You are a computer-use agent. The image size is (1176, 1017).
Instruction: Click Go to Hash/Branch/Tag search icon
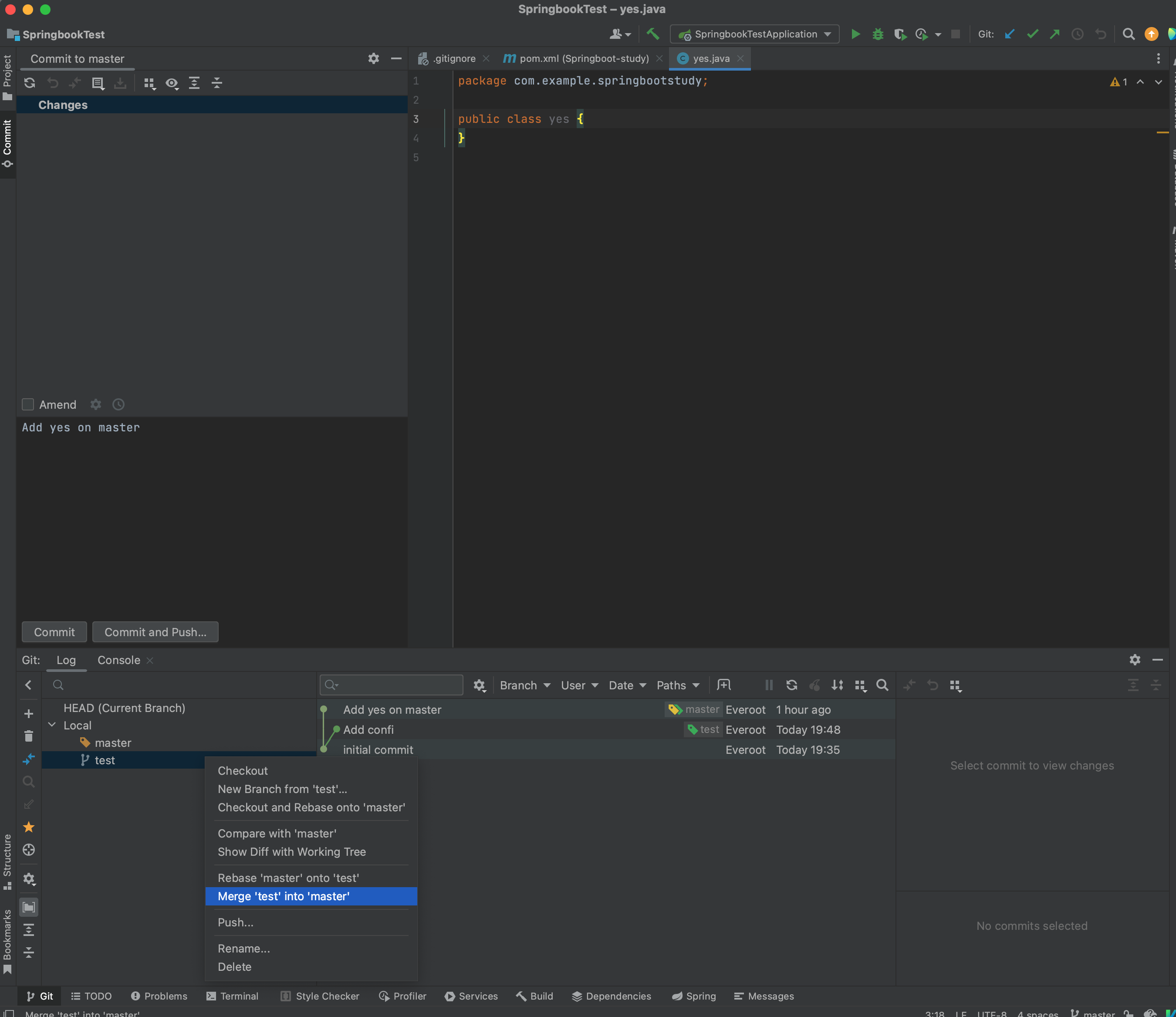[882, 685]
